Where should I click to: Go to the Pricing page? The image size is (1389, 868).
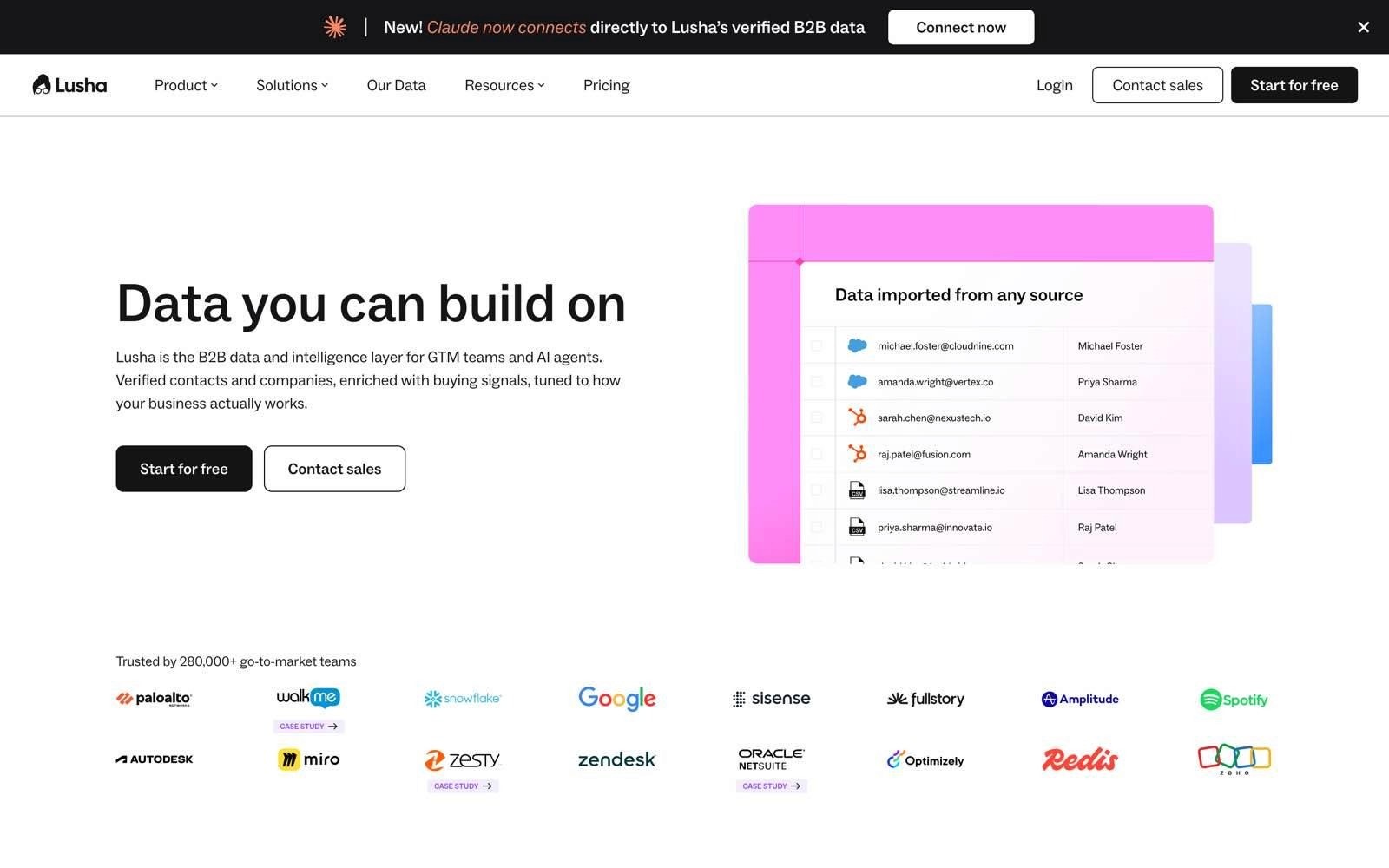pos(606,85)
